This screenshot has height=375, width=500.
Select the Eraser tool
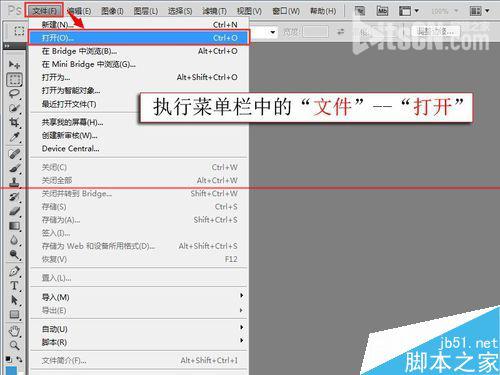tap(14, 211)
